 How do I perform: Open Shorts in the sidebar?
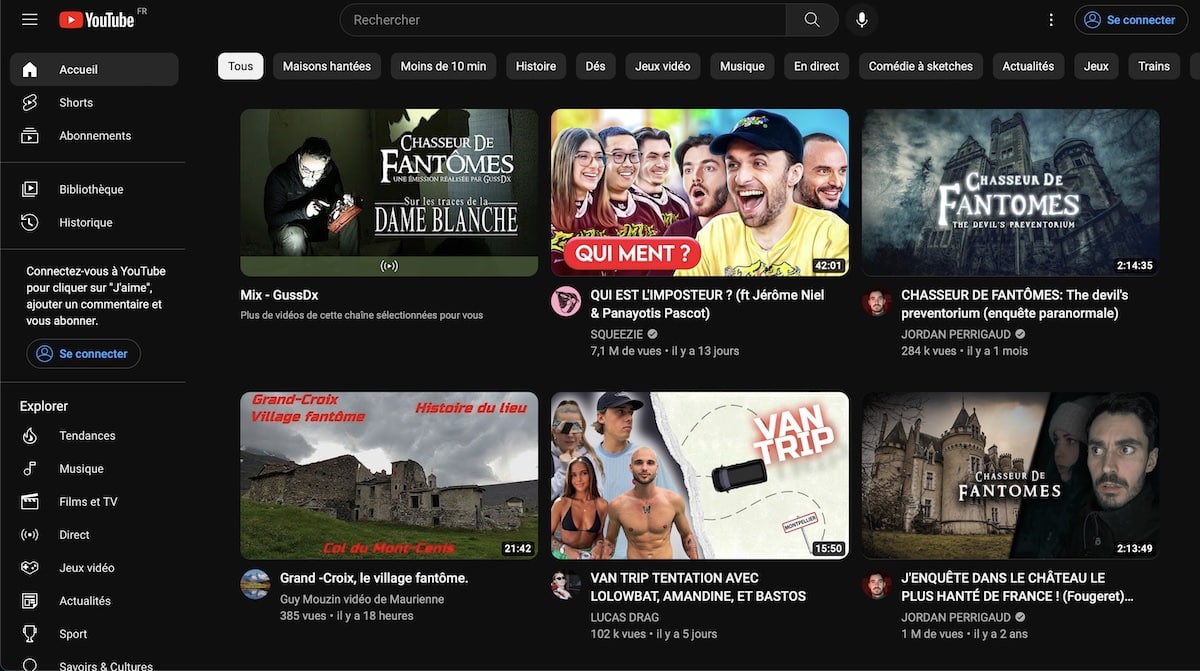(94, 102)
